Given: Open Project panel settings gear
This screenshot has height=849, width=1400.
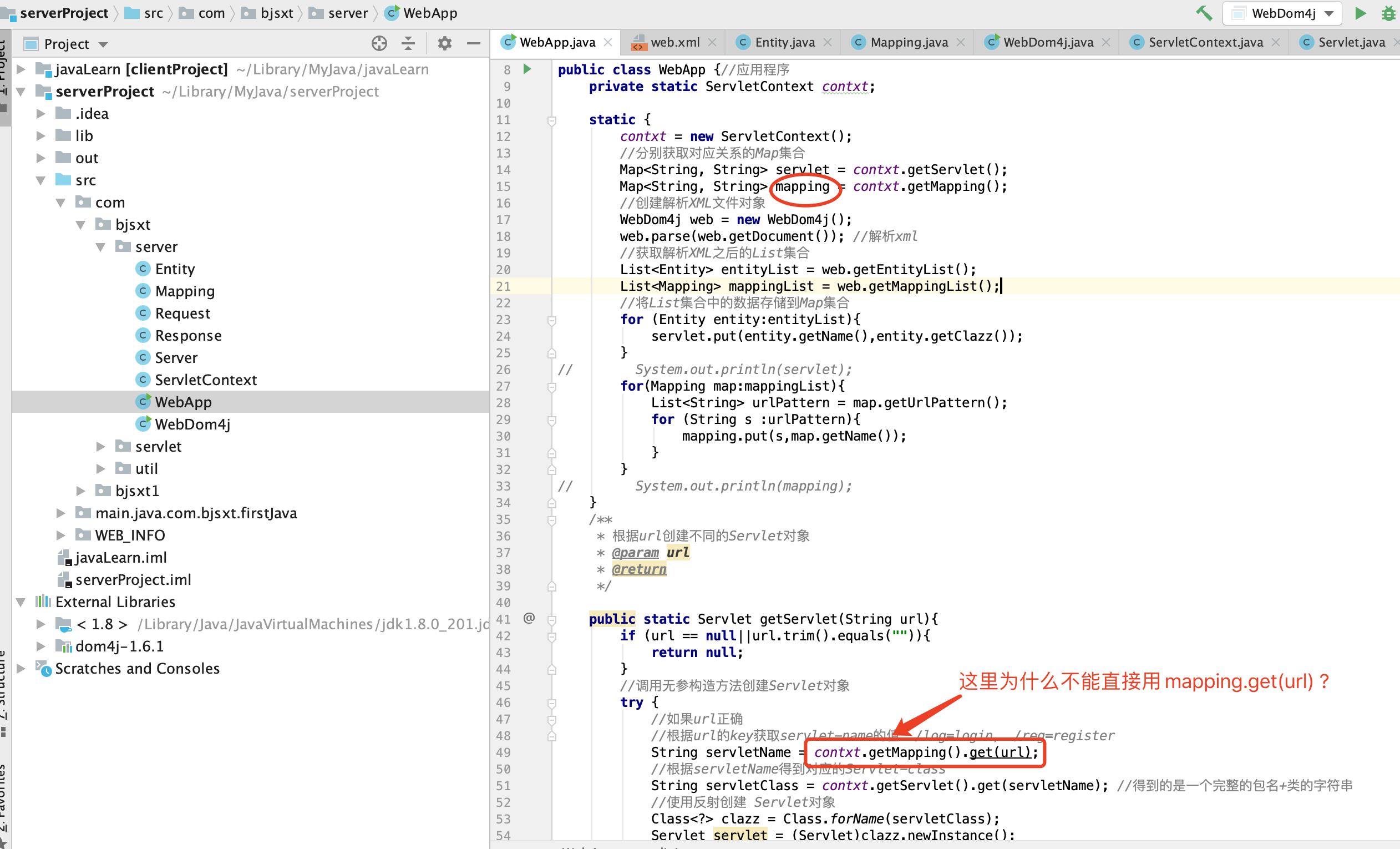Looking at the screenshot, I should (444, 43).
